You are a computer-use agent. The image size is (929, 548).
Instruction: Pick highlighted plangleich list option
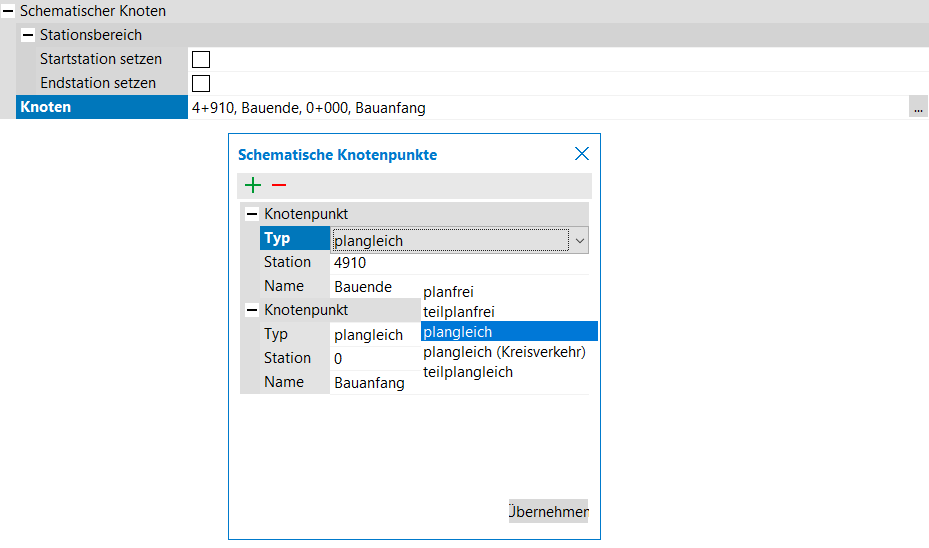(x=509, y=332)
